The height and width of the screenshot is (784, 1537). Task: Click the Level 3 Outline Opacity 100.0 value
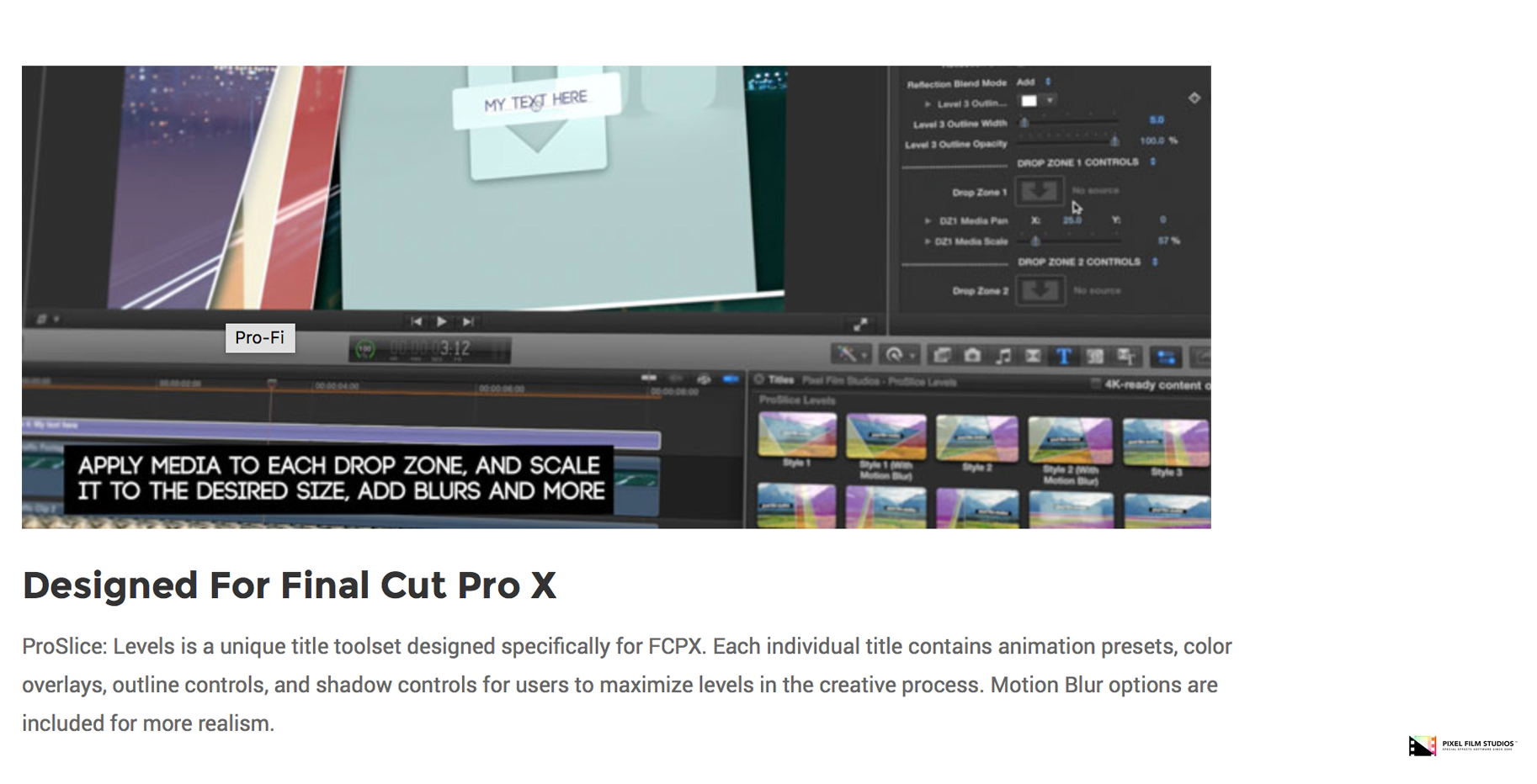pos(1151,140)
